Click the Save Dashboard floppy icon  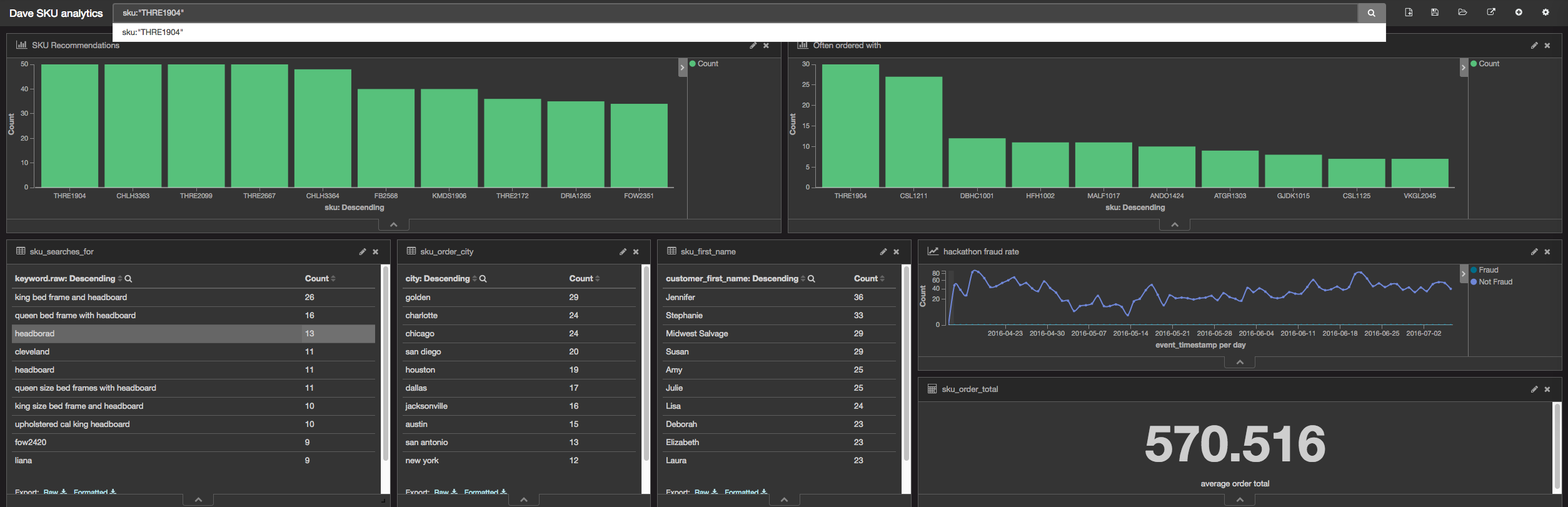pyautogui.click(x=1435, y=13)
